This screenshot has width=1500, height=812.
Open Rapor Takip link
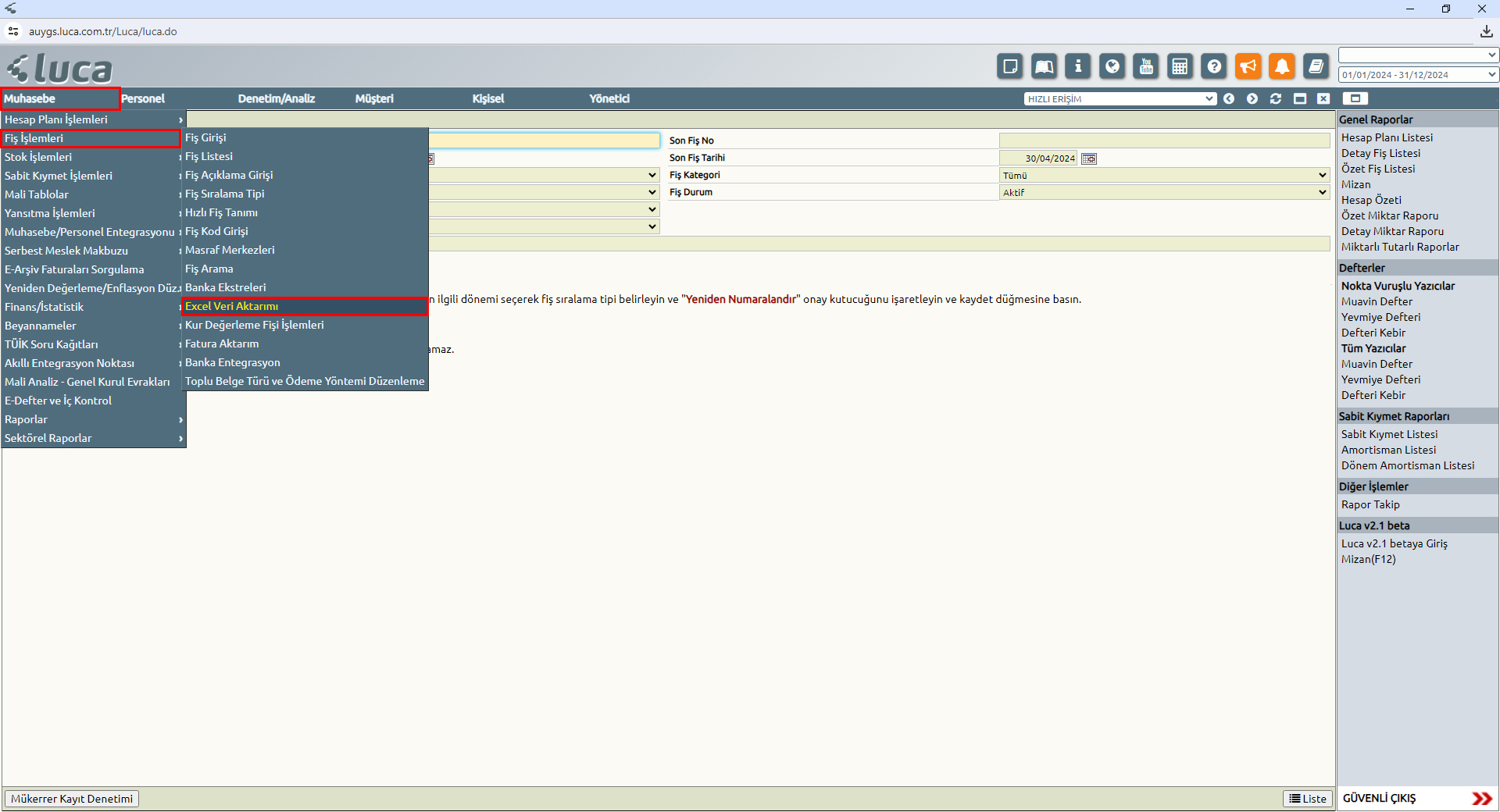[x=1370, y=504]
